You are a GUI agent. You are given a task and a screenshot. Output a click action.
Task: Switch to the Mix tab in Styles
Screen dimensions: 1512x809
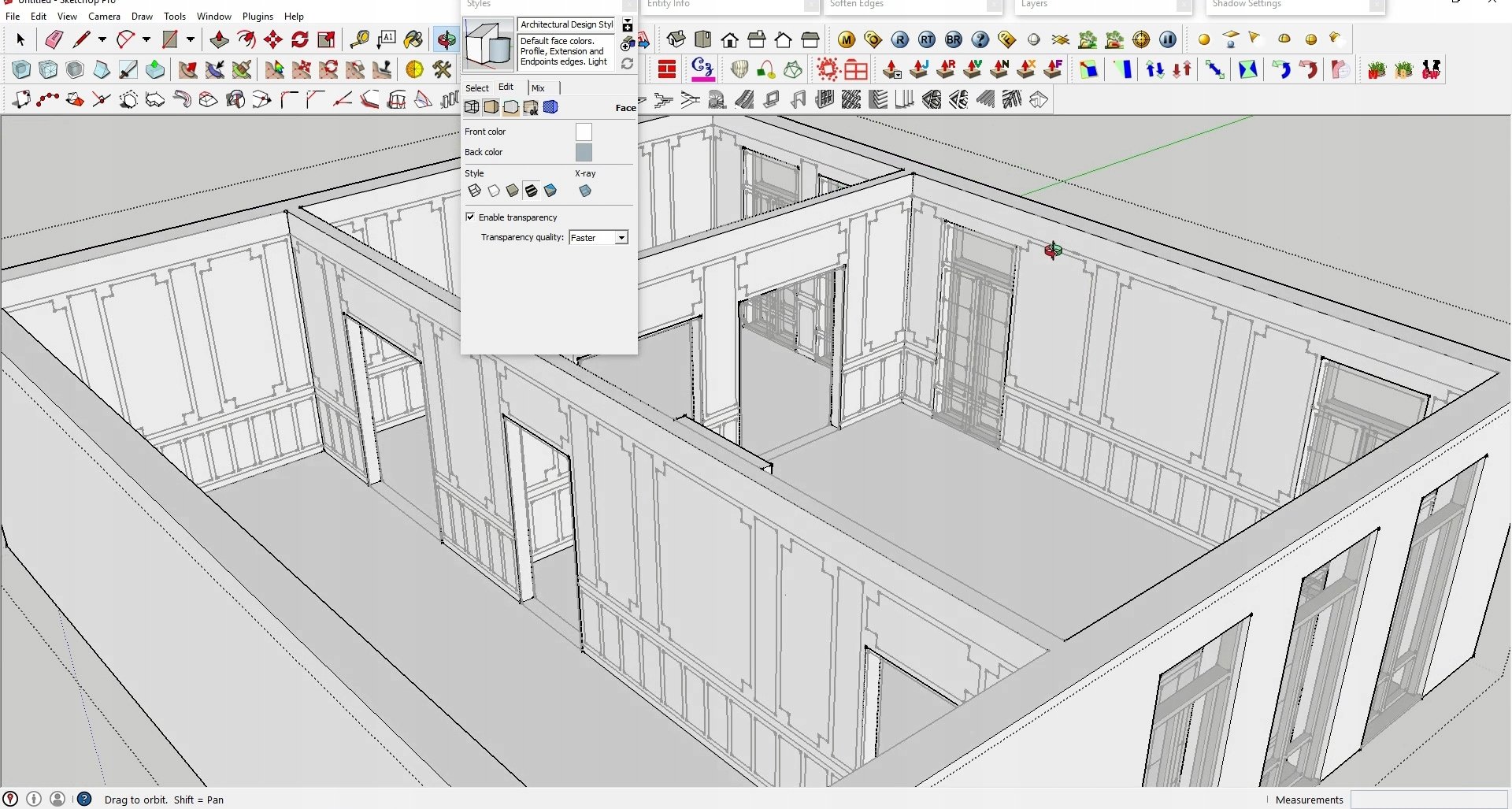coord(538,88)
